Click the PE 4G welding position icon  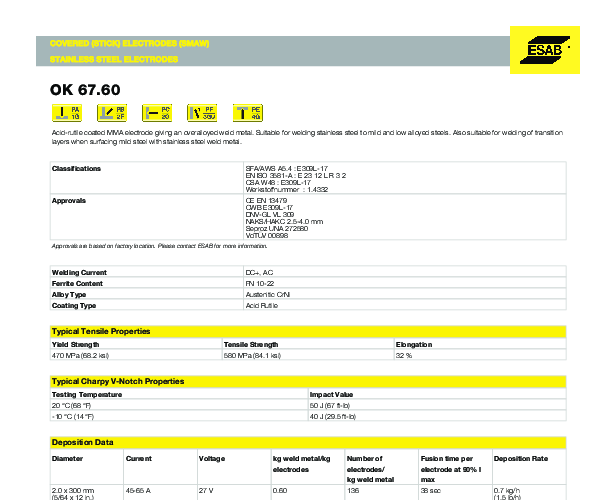pyautogui.click(x=248, y=113)
